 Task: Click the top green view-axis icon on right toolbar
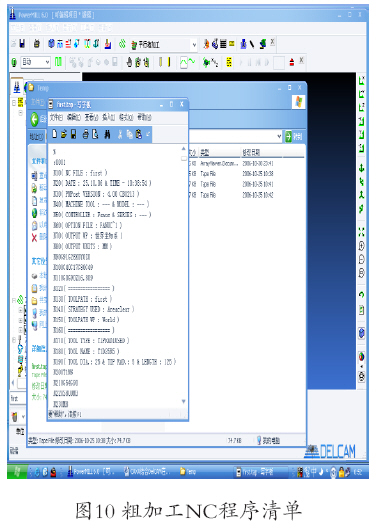(361, 80)
